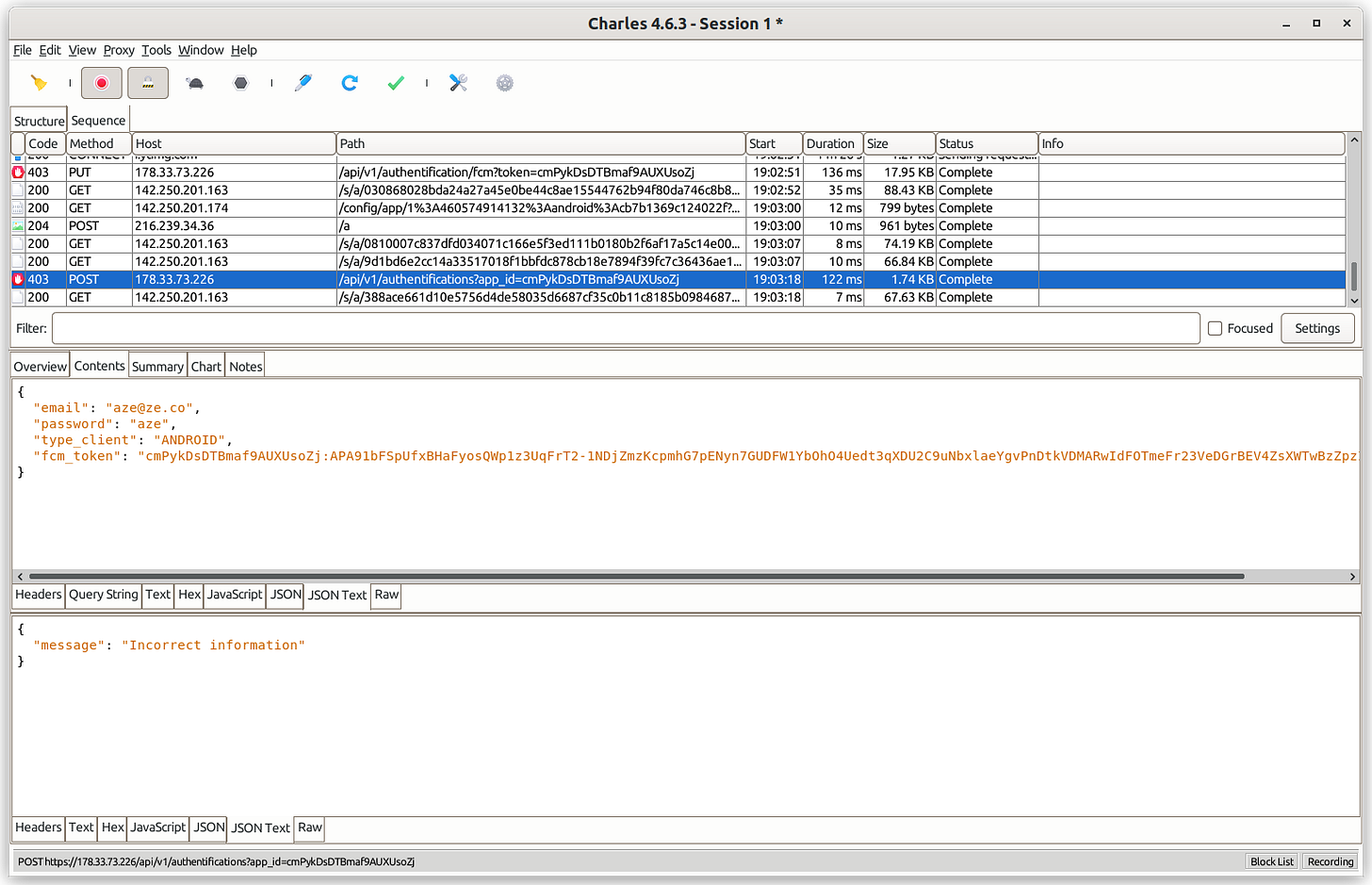The image size is (1372, 885).
Task: Click the request body horizontal scrollbar
Action: coord(637,576)
